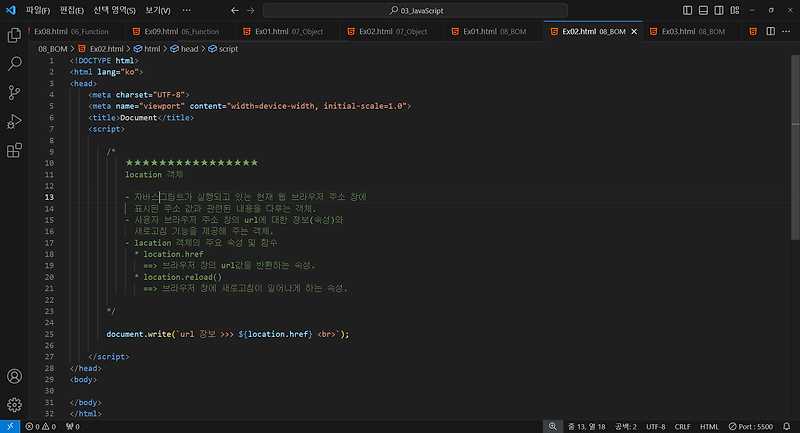Click the location.href comment line
The image size is (800, 433).
click(x=169, y=254)
